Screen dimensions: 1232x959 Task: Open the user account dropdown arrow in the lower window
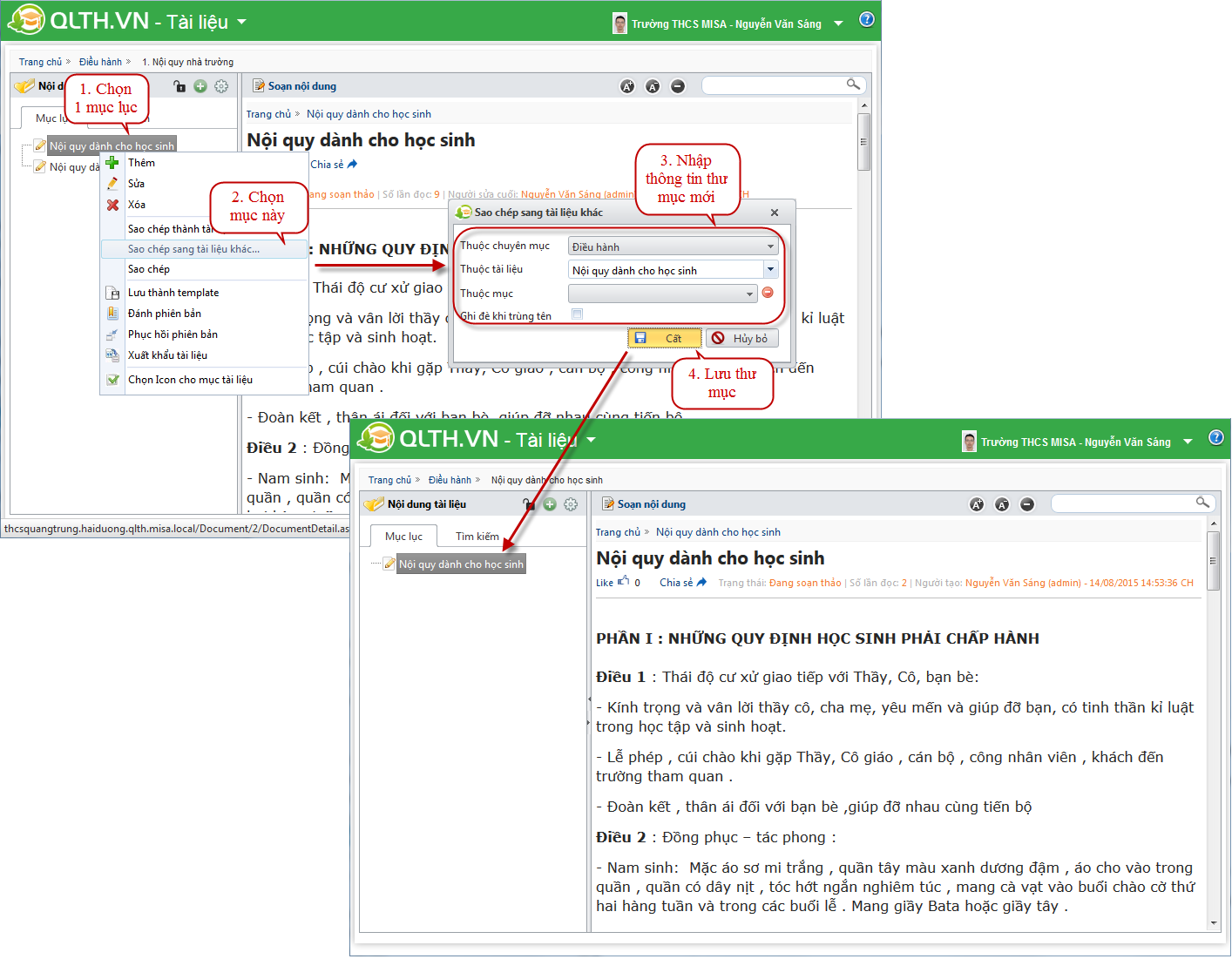pyautogui.click(x=1188, y=442)
